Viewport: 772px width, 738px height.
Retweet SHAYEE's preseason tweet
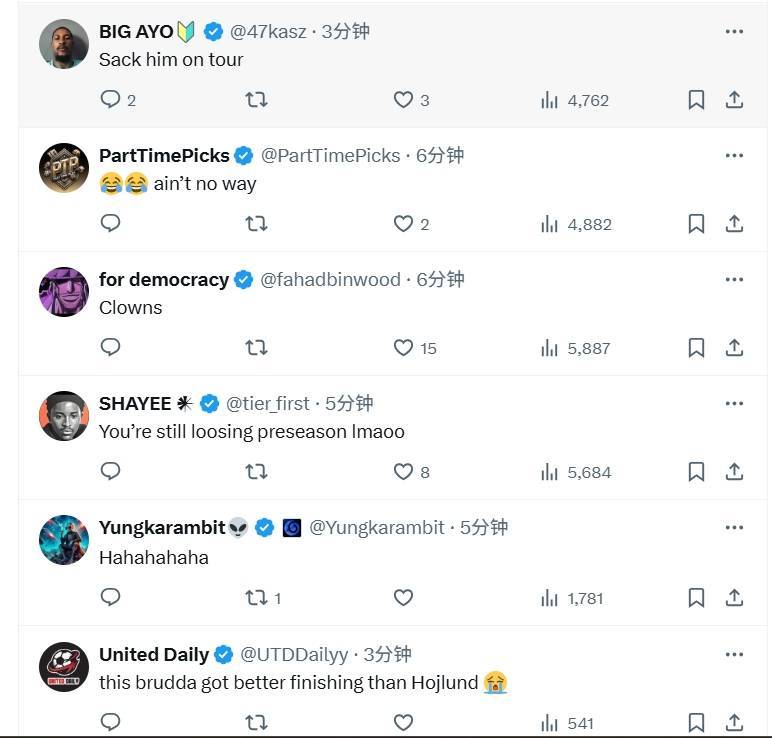click(256, 471)
